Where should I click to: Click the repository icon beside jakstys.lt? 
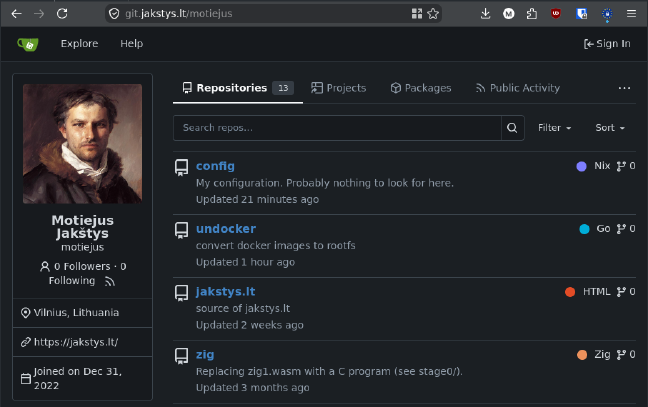181,293
